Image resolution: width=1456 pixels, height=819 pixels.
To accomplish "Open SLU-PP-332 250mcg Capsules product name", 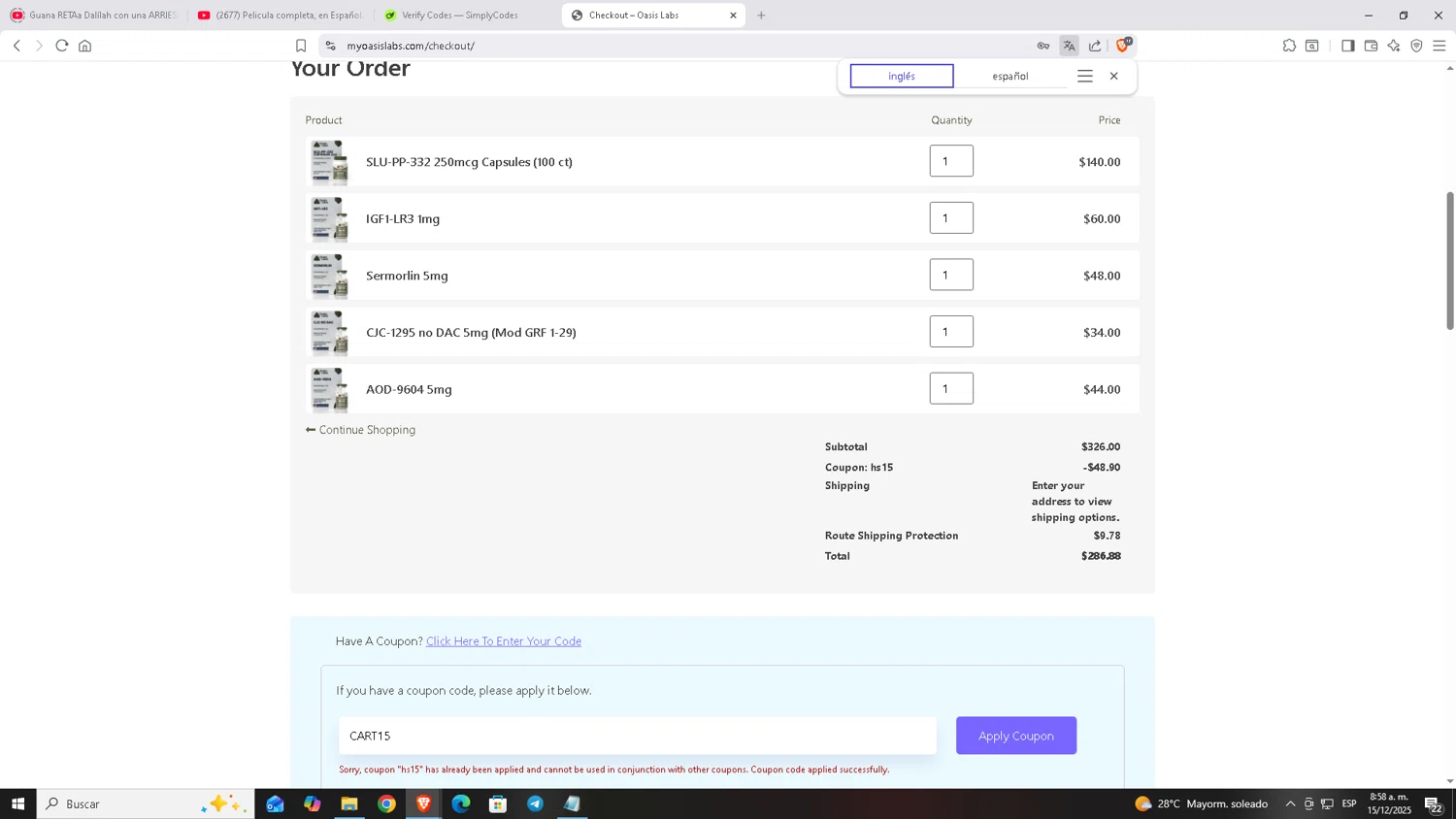I will [469, 162].
